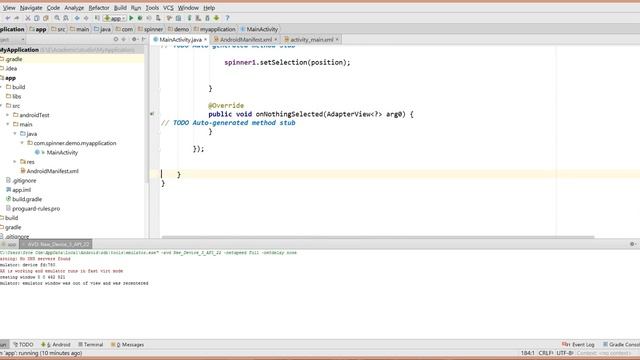Expand the res folder

click(x=15, y=162)
